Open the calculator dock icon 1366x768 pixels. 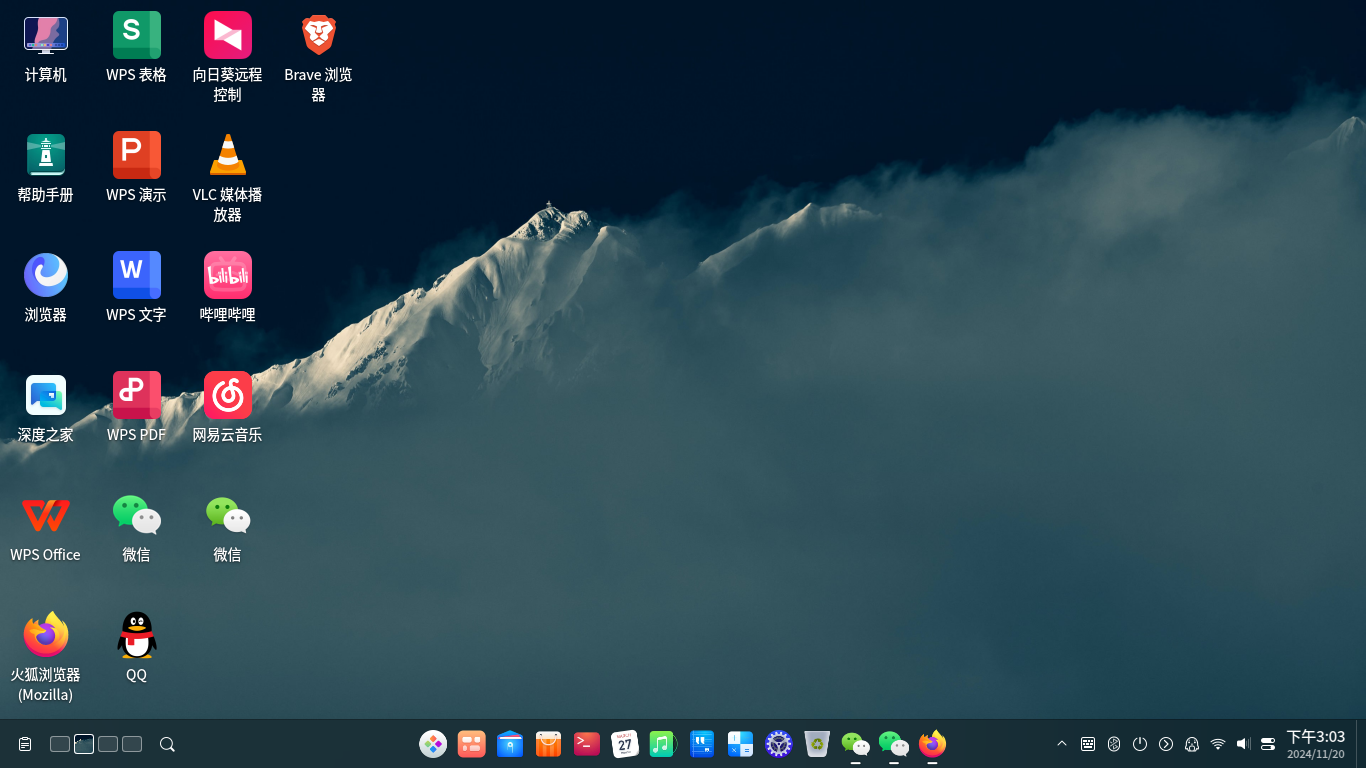pyautogui.click(x=740, y=744)
